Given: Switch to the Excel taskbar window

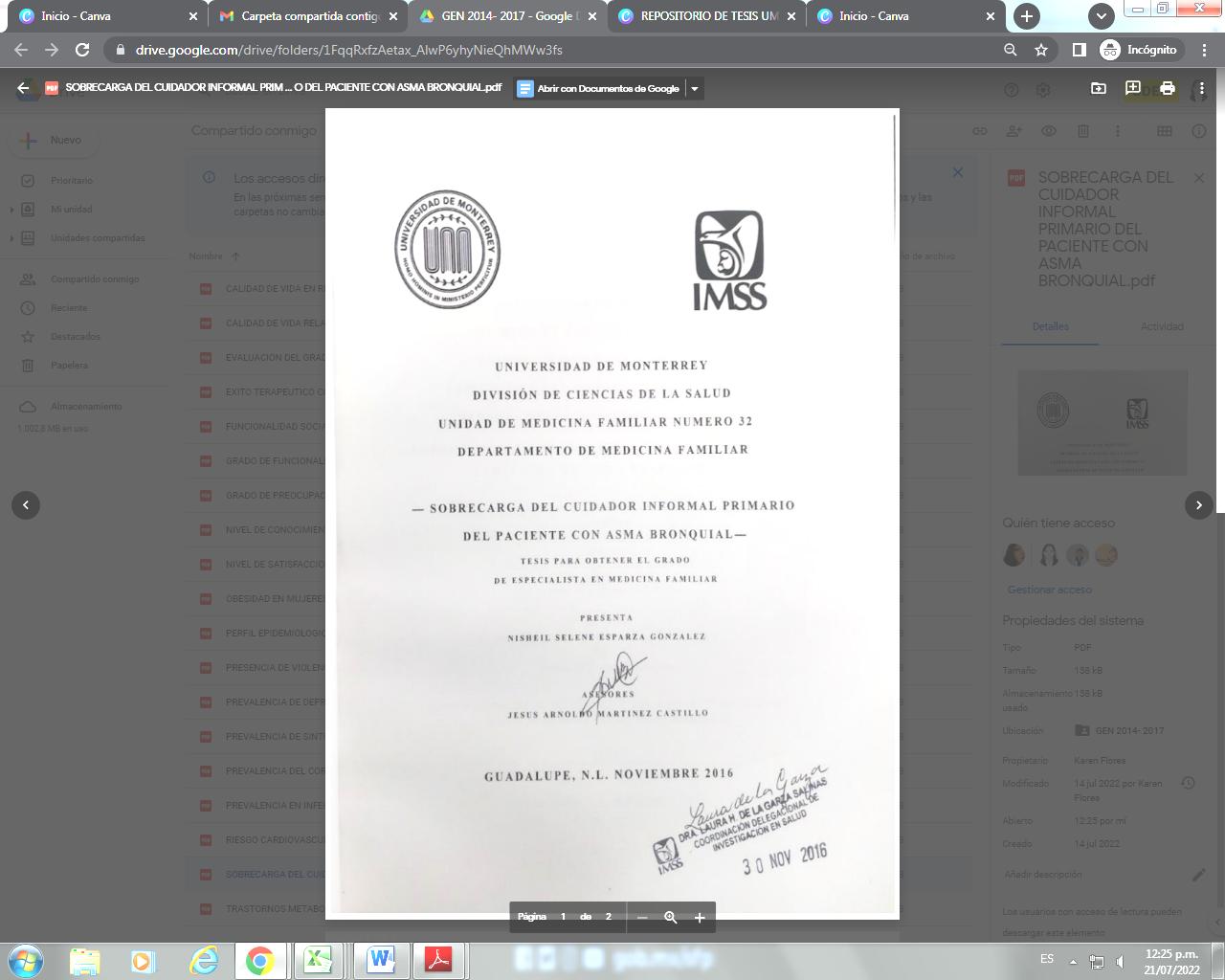Looking at the screenshot, I should (318, 960).
